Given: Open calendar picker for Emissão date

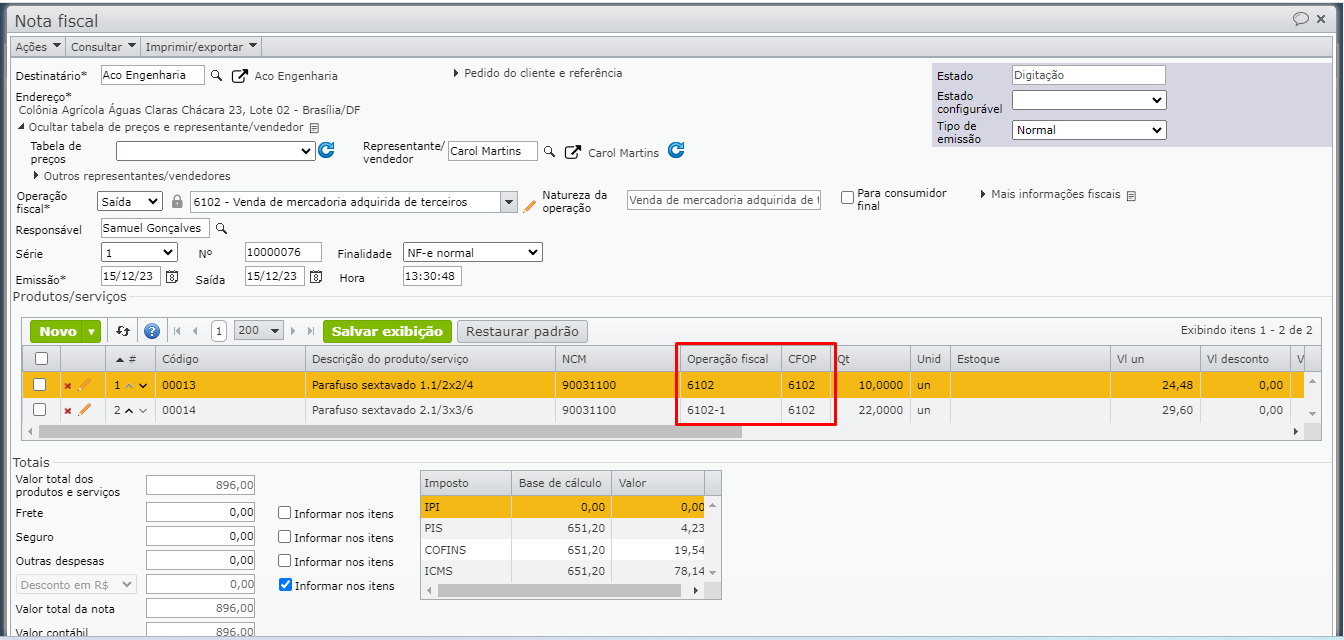Looking at the screenshot, I should [172, 277].
